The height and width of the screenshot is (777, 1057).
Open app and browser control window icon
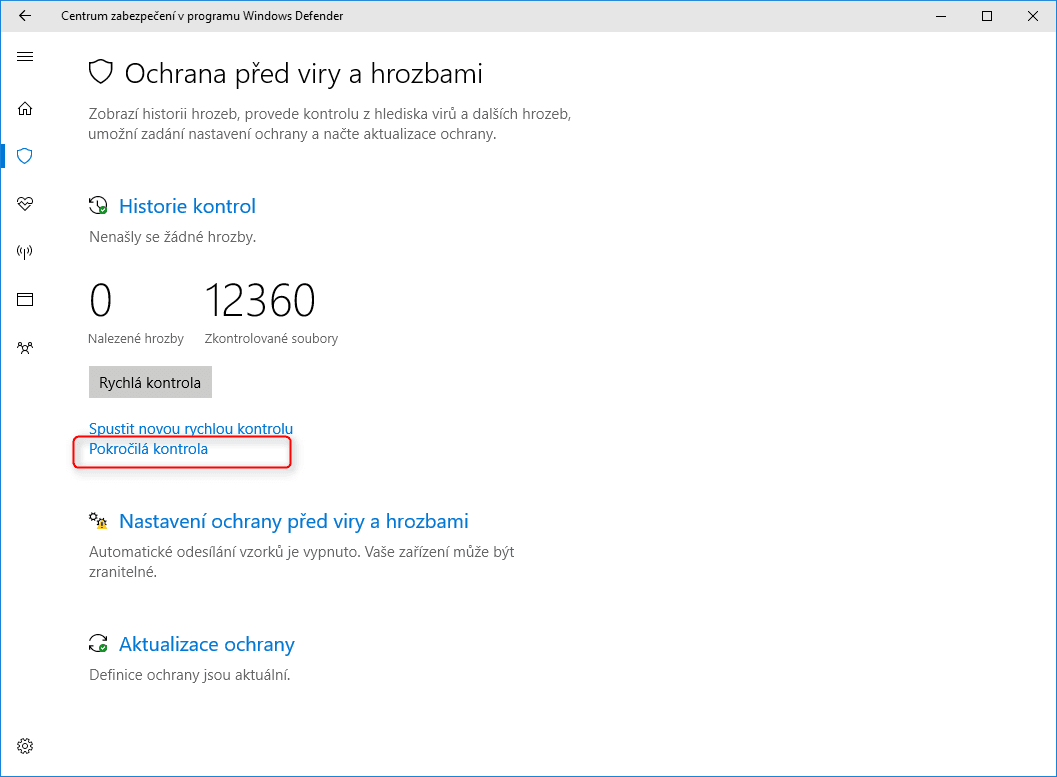[x=25, y=300]
